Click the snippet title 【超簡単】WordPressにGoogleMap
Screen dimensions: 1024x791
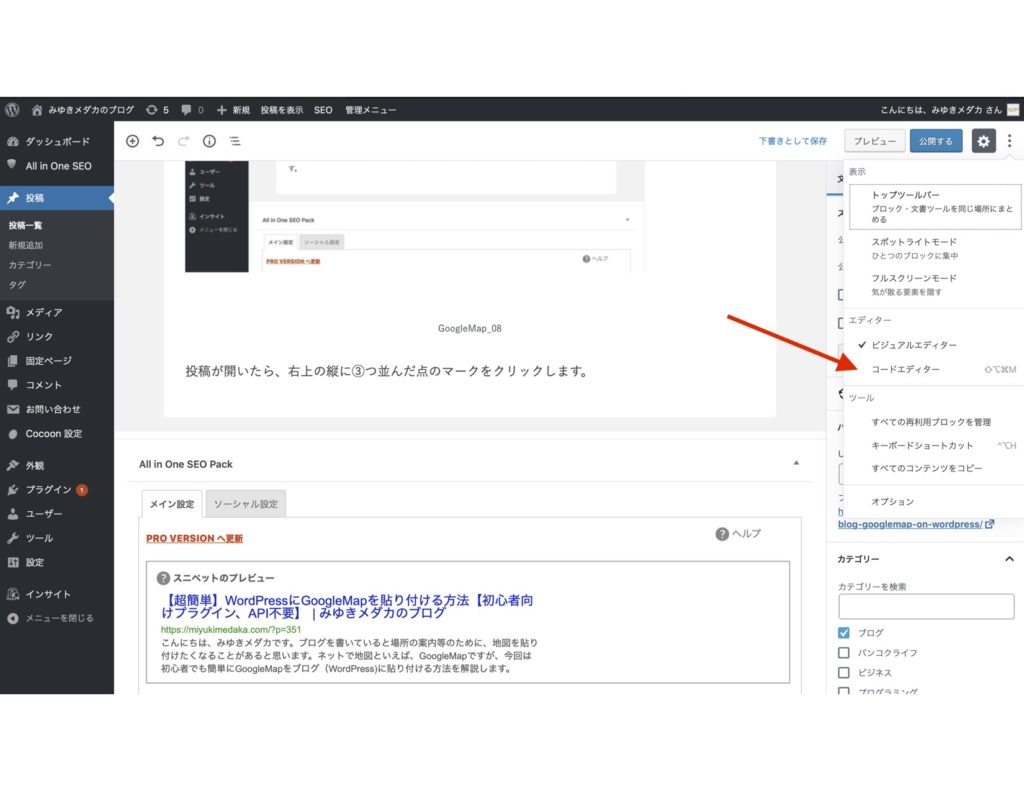[x=347, y=606]
